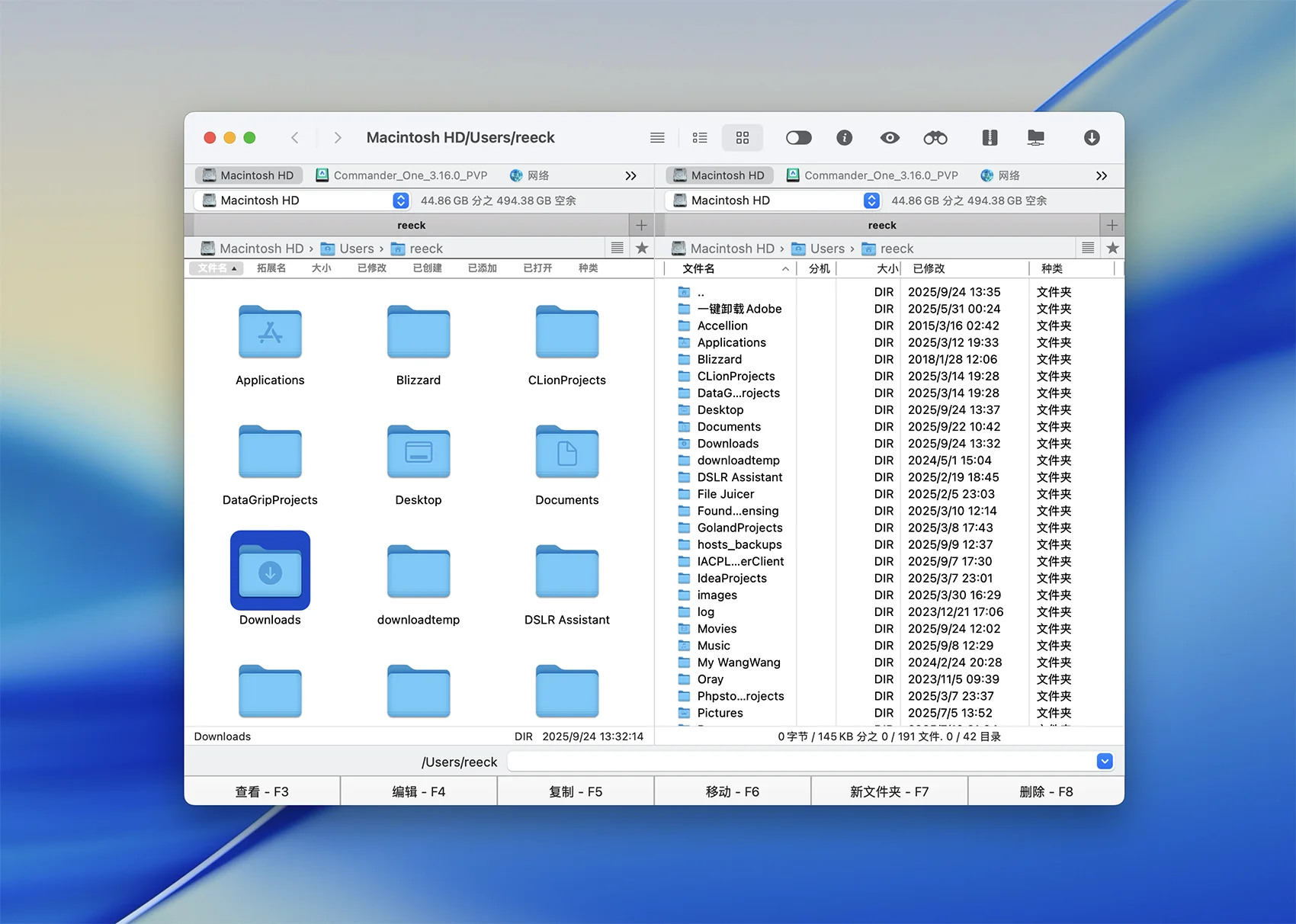The height and width of the screenshot is (924, 1296).
Task: Switch to icon grid view mode
Action: pyautogui.click(x=743, y=138)
